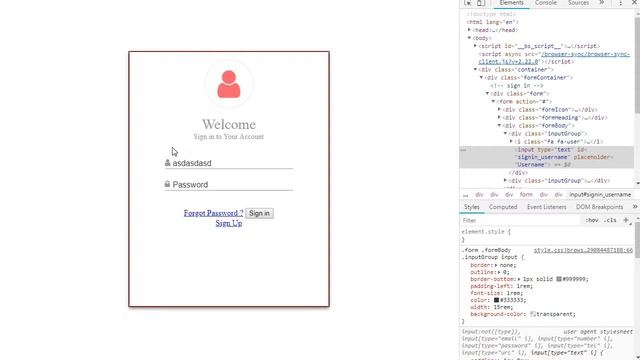Expand the border-bottom shorthand property triangle

coord(519,279)
